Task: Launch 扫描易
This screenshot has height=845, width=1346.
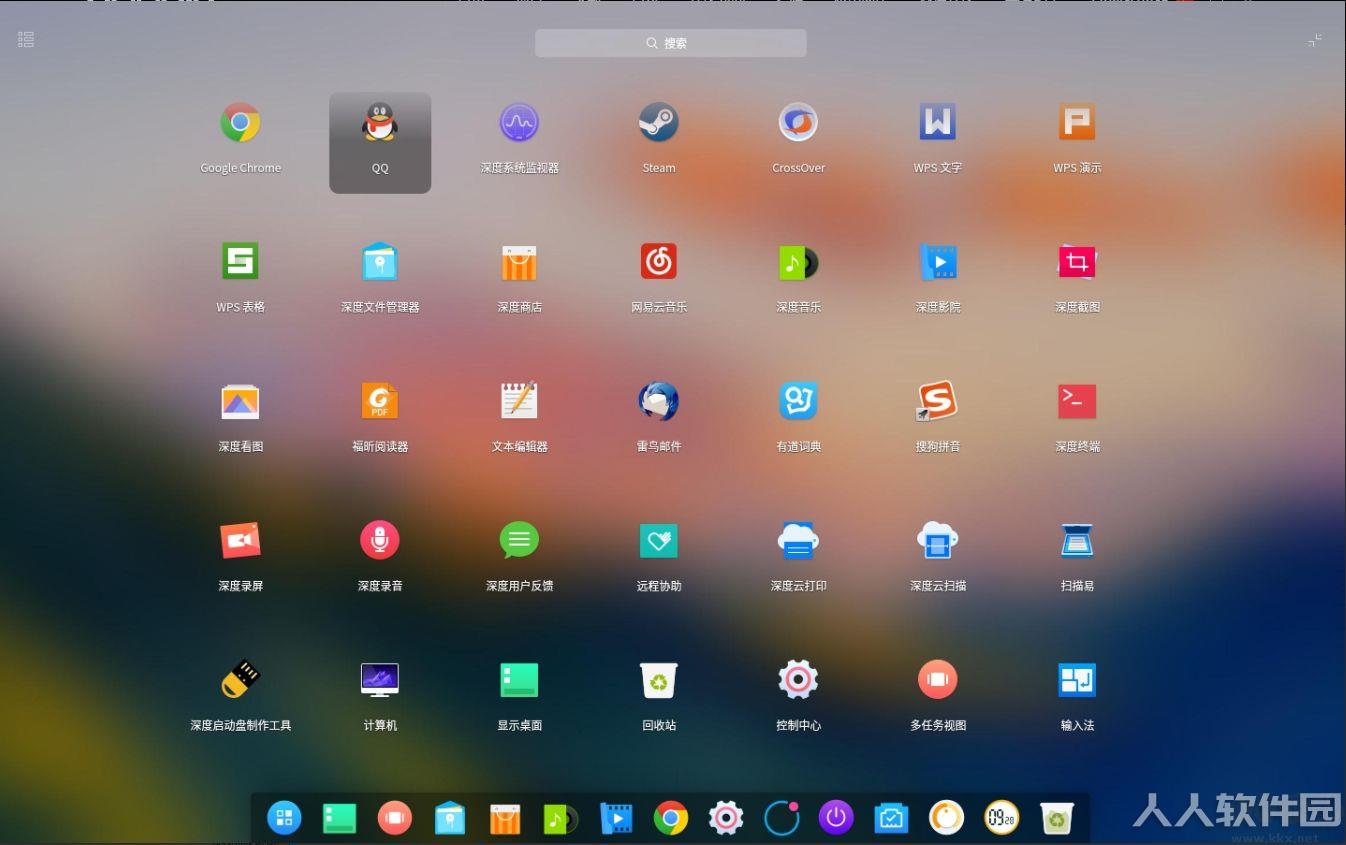Action: point(1077,541)
